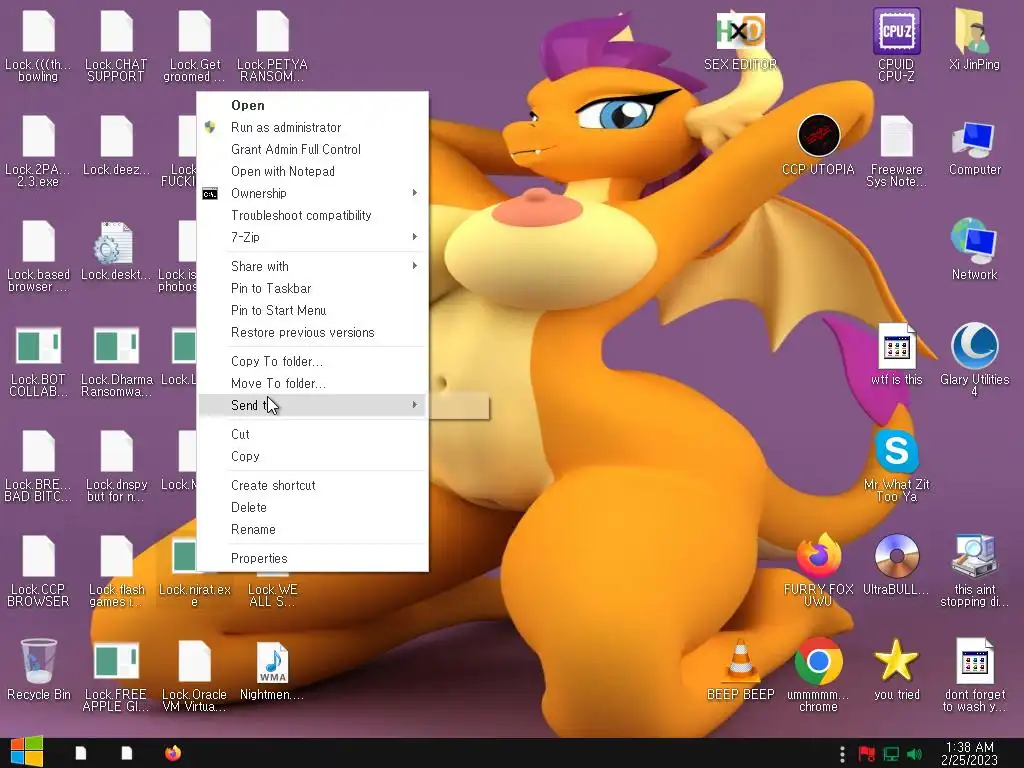Select the Lock.CCP BROWSER file icon
Screen dimensions: 1024x768
(x=39, y=556)
